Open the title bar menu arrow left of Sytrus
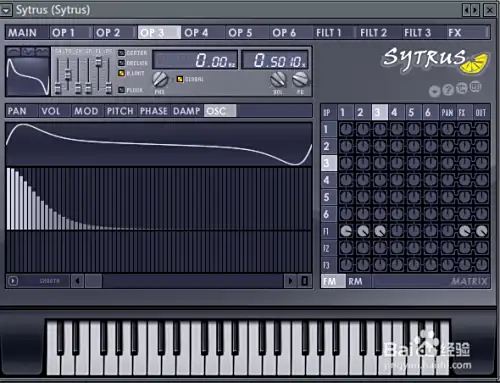This screenshot has height=383, width=500. [x=6, y=10]
